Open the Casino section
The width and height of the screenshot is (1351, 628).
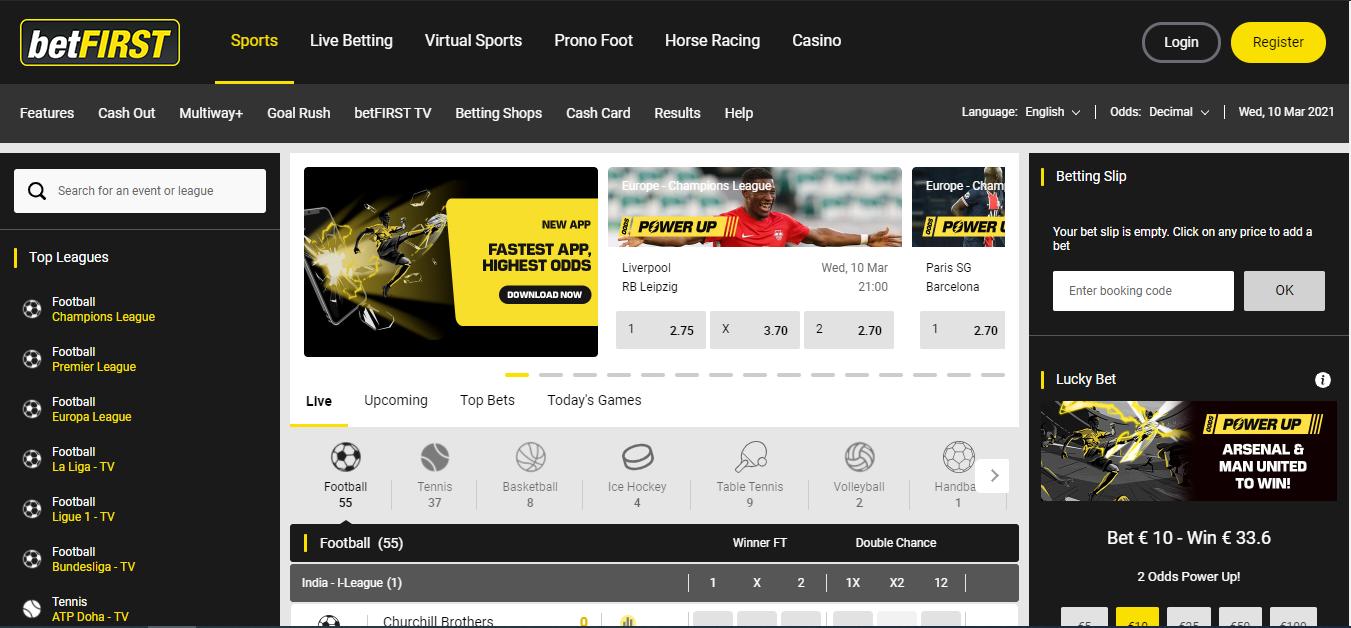click(x=817, y=41)
